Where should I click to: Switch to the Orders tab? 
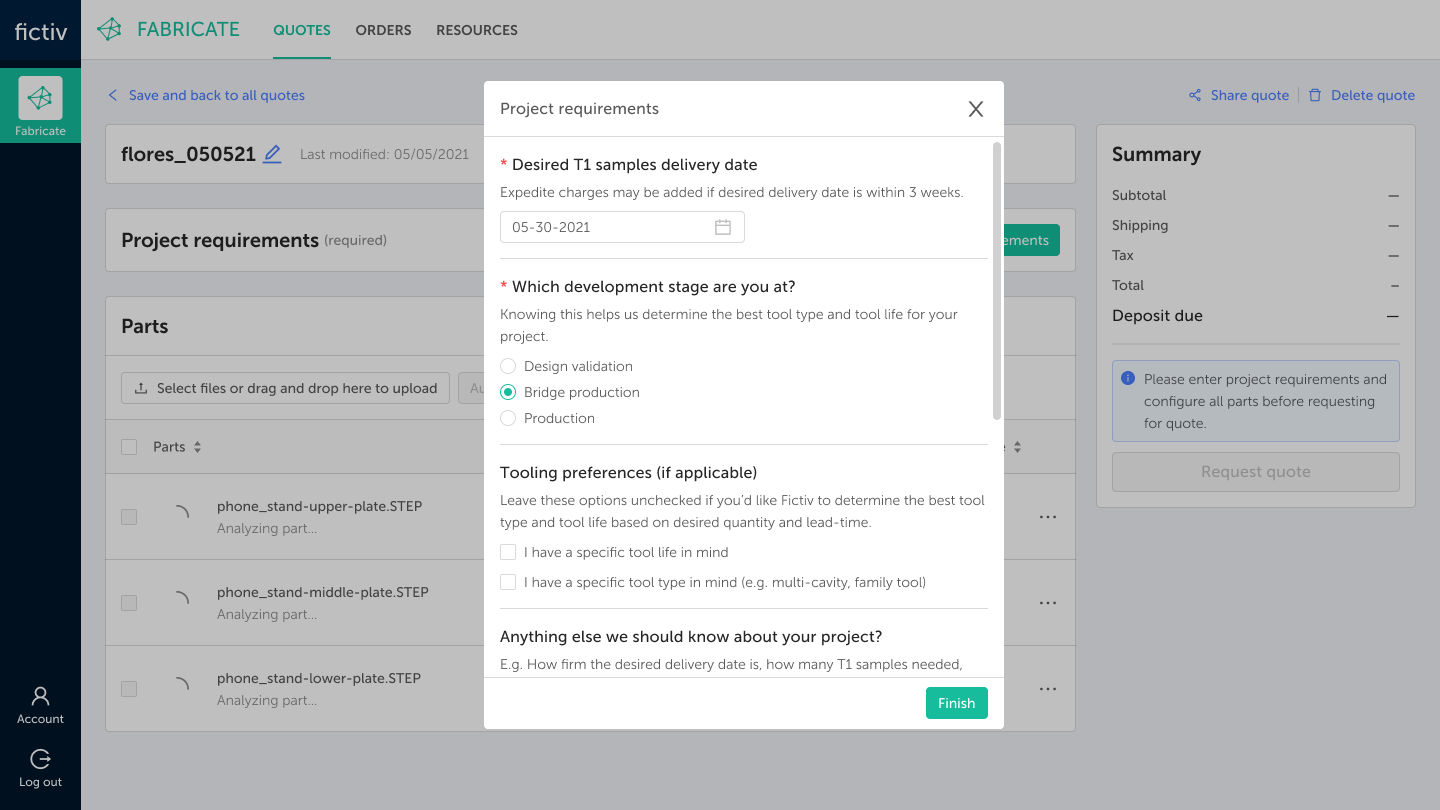383,30
